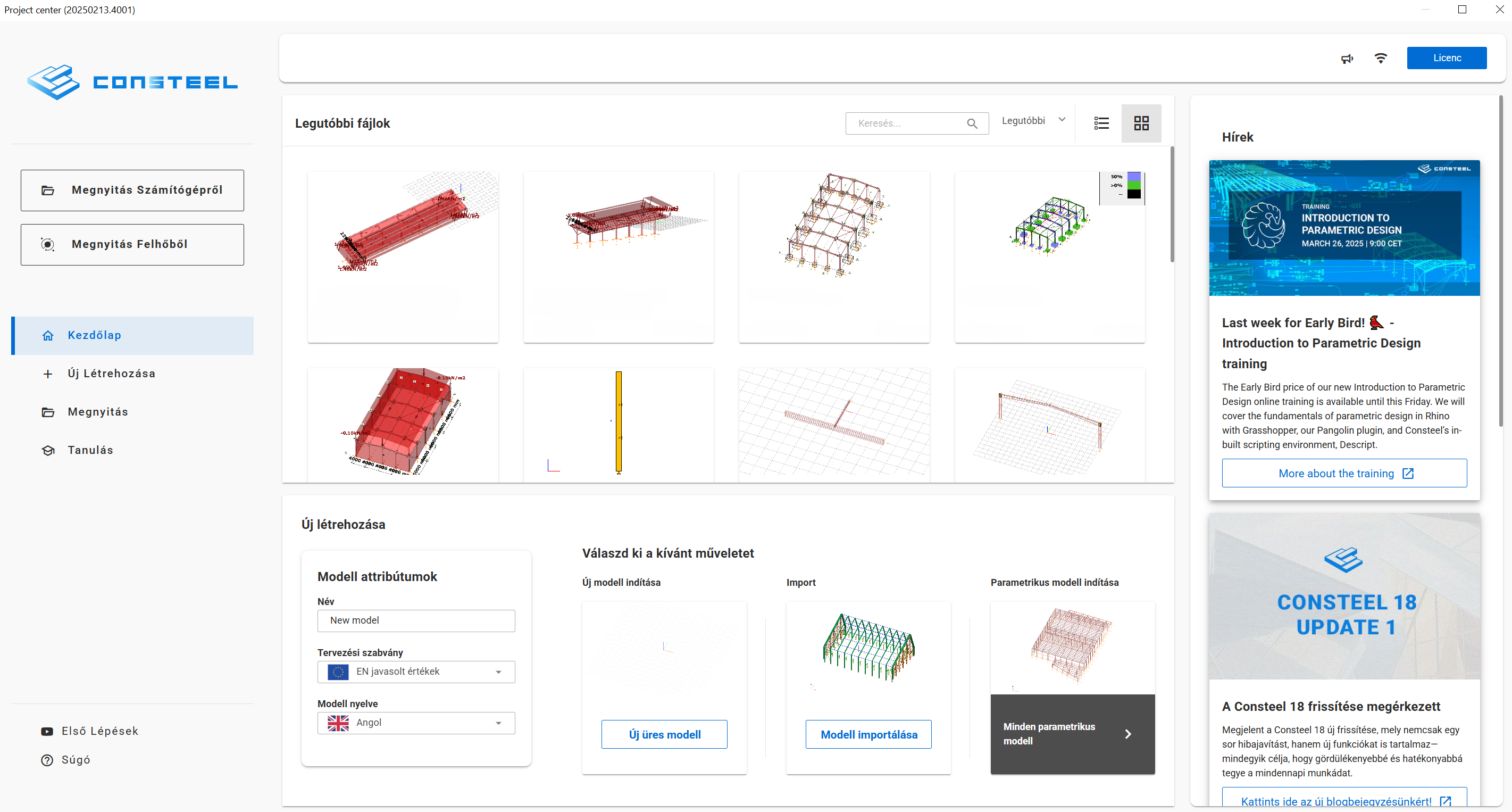The height and width of the screenshot is (812, 1512).
Task: Switch to grid view of recent files
Action: pos(1141,123)
